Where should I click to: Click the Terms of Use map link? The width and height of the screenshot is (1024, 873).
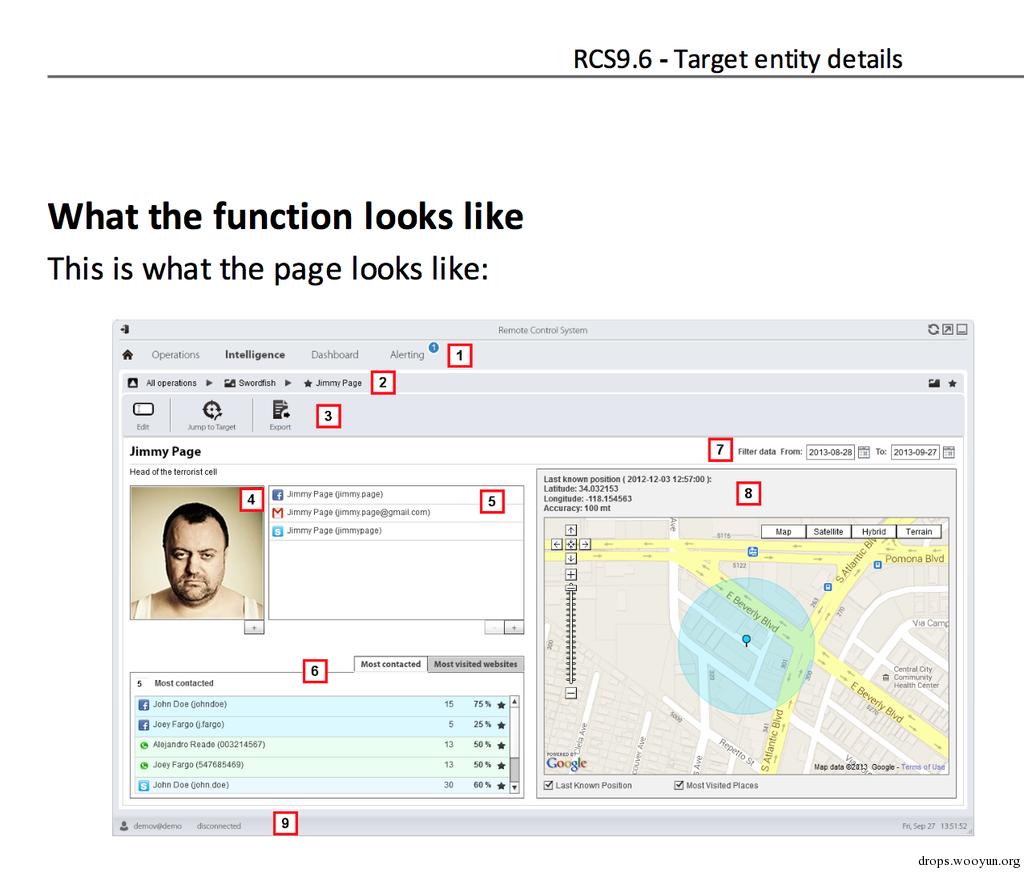(923, 767)
